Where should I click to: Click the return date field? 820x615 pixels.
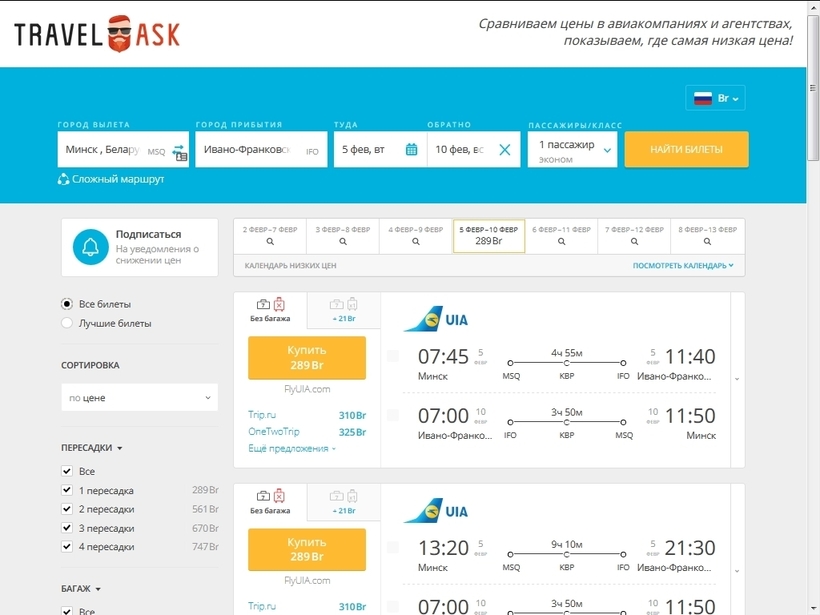click(474, 150)
